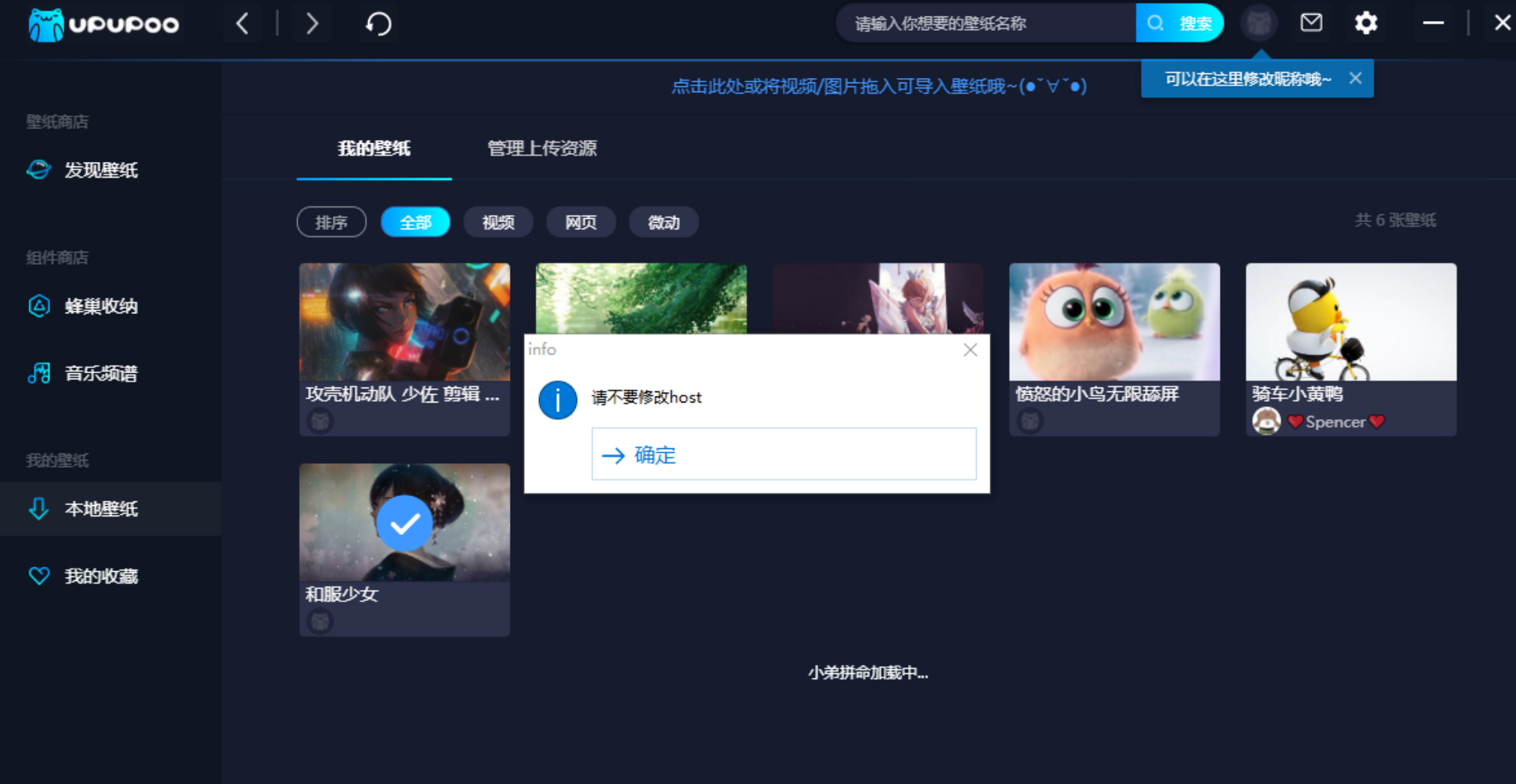This screenshot has height=784, width=1516.
Task: Open settings via gear icon
Action: pyautogui.click(x=1365, y=23)
